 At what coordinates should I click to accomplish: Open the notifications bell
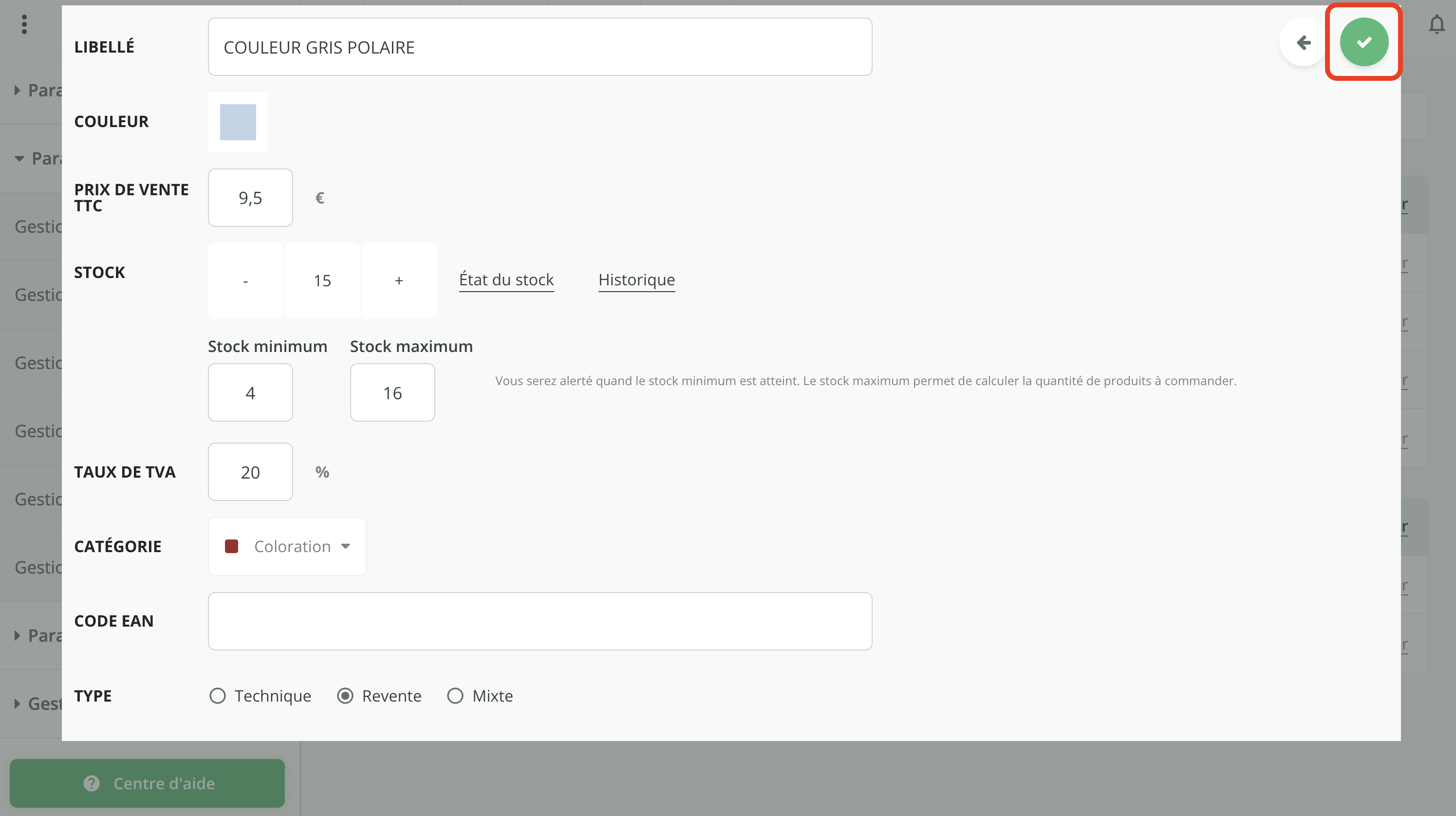click(x=1436, y=25)
